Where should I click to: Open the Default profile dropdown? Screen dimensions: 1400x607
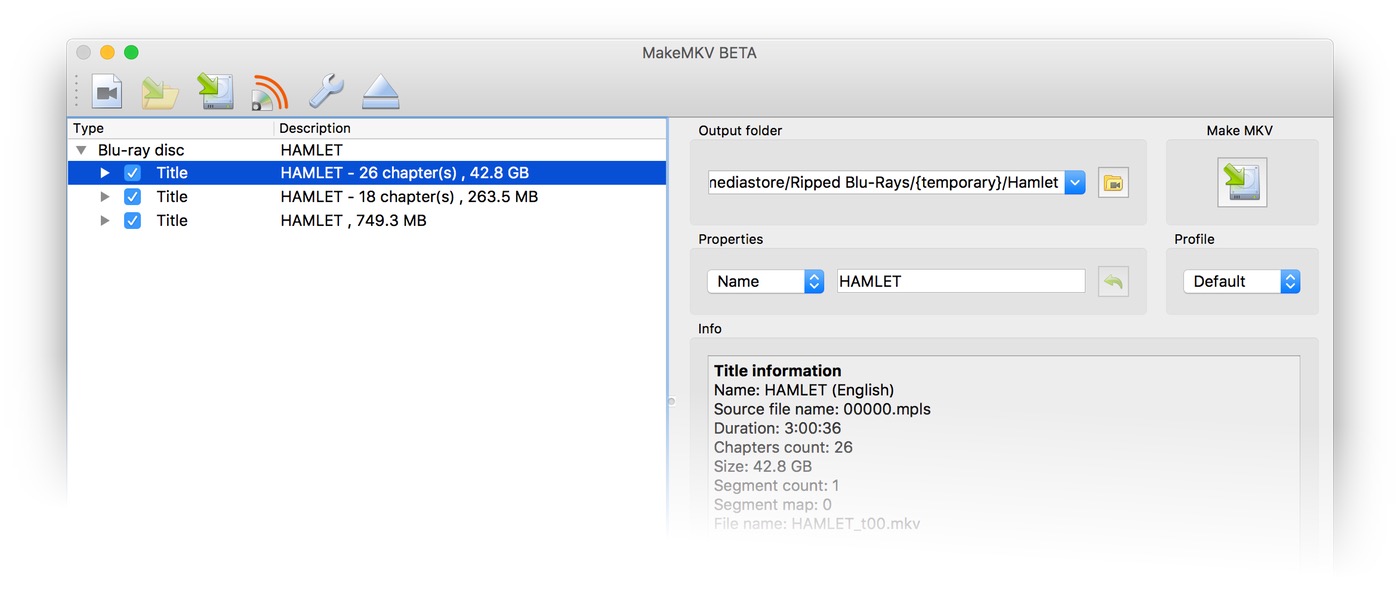pyautogui.click(x=1241, y=281)
